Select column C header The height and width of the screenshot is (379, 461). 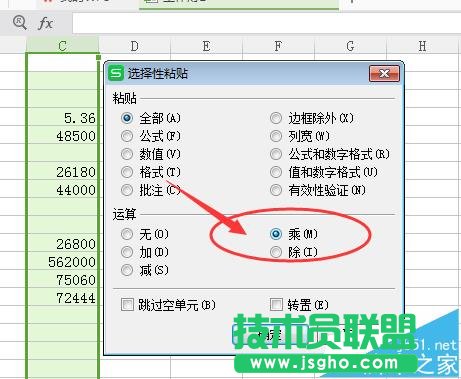click(x=62, y=46)
